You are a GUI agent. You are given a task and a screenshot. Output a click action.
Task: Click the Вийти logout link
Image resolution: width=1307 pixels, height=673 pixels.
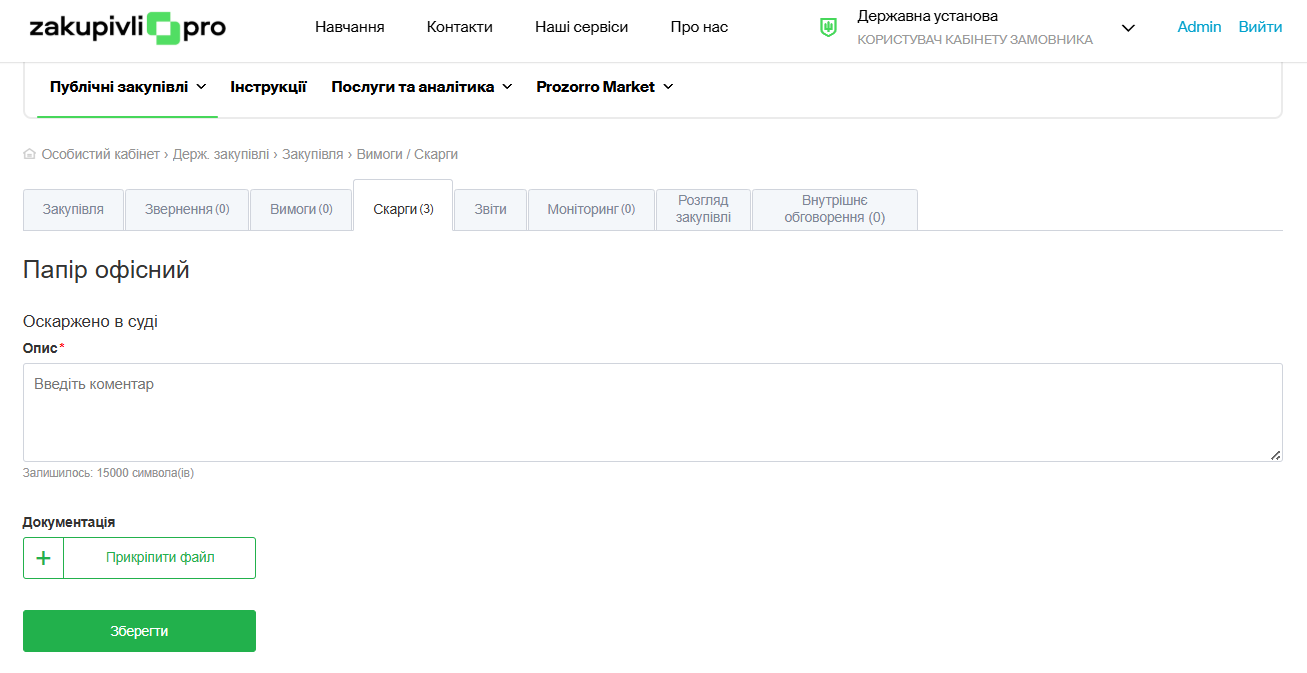click(x=1260, y=27)
